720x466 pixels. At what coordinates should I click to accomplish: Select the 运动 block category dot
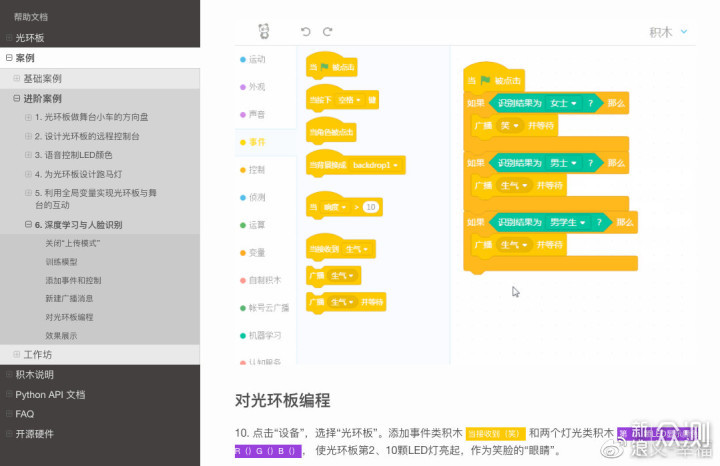pos(243,60)
